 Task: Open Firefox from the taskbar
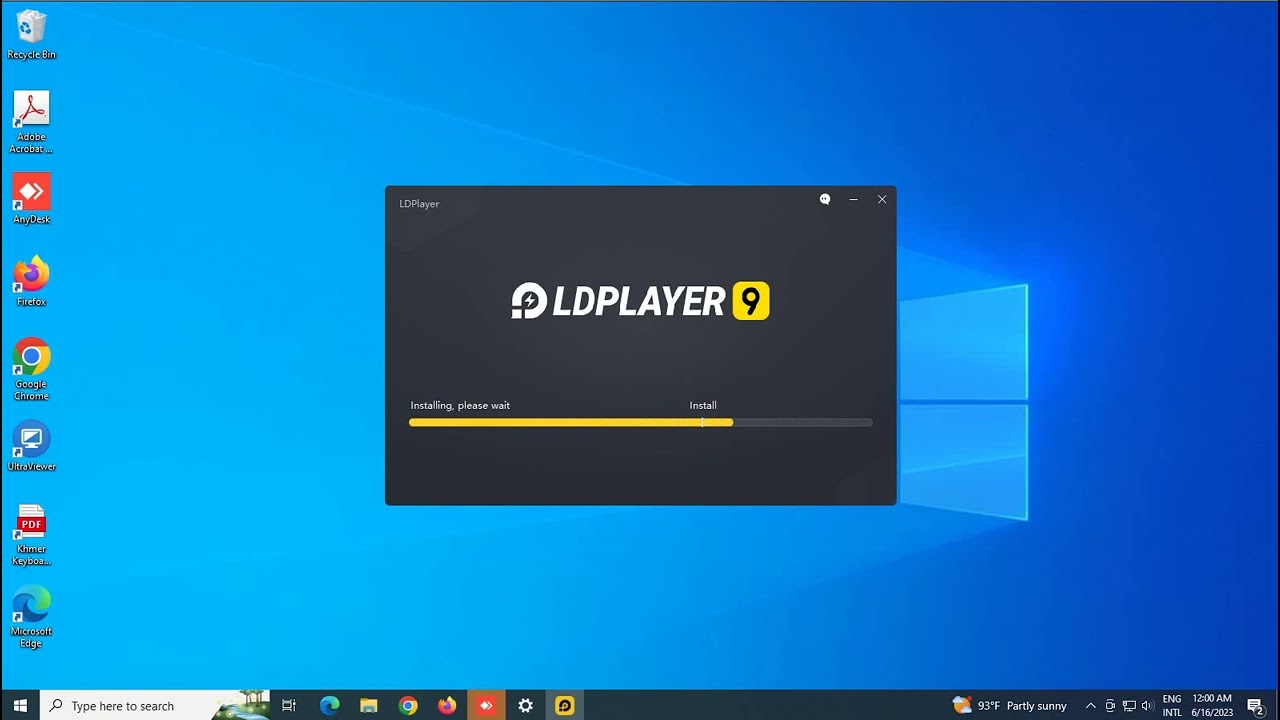pos(446,705)
